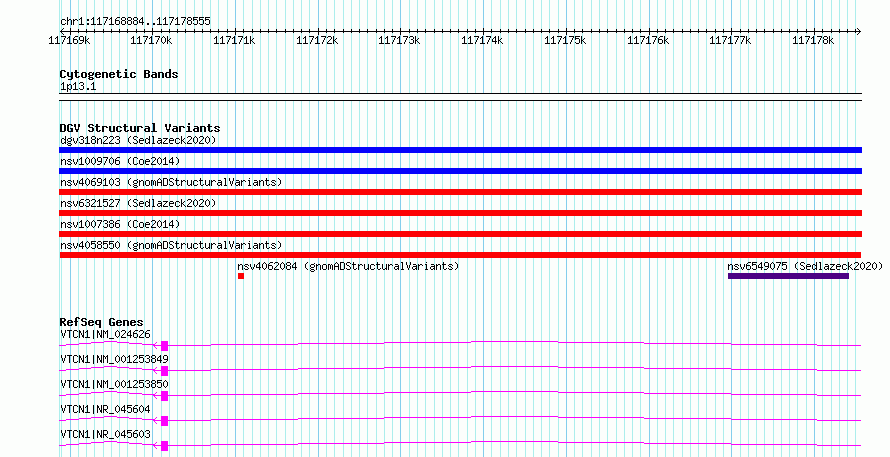Click the 117169k ruler tick label

click(69, 40)
